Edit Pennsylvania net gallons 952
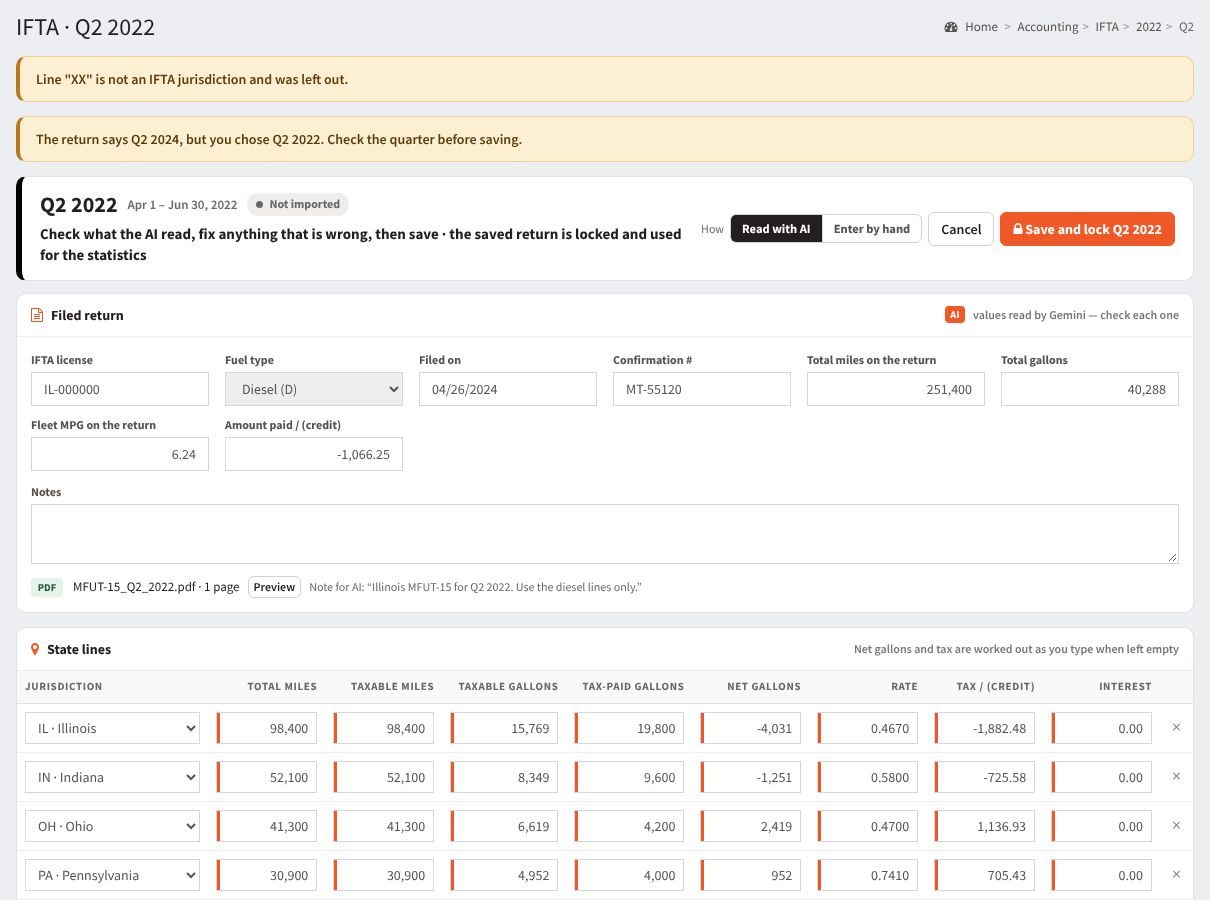The width and height of the screenshot is (1210, 900). (751, 875)
